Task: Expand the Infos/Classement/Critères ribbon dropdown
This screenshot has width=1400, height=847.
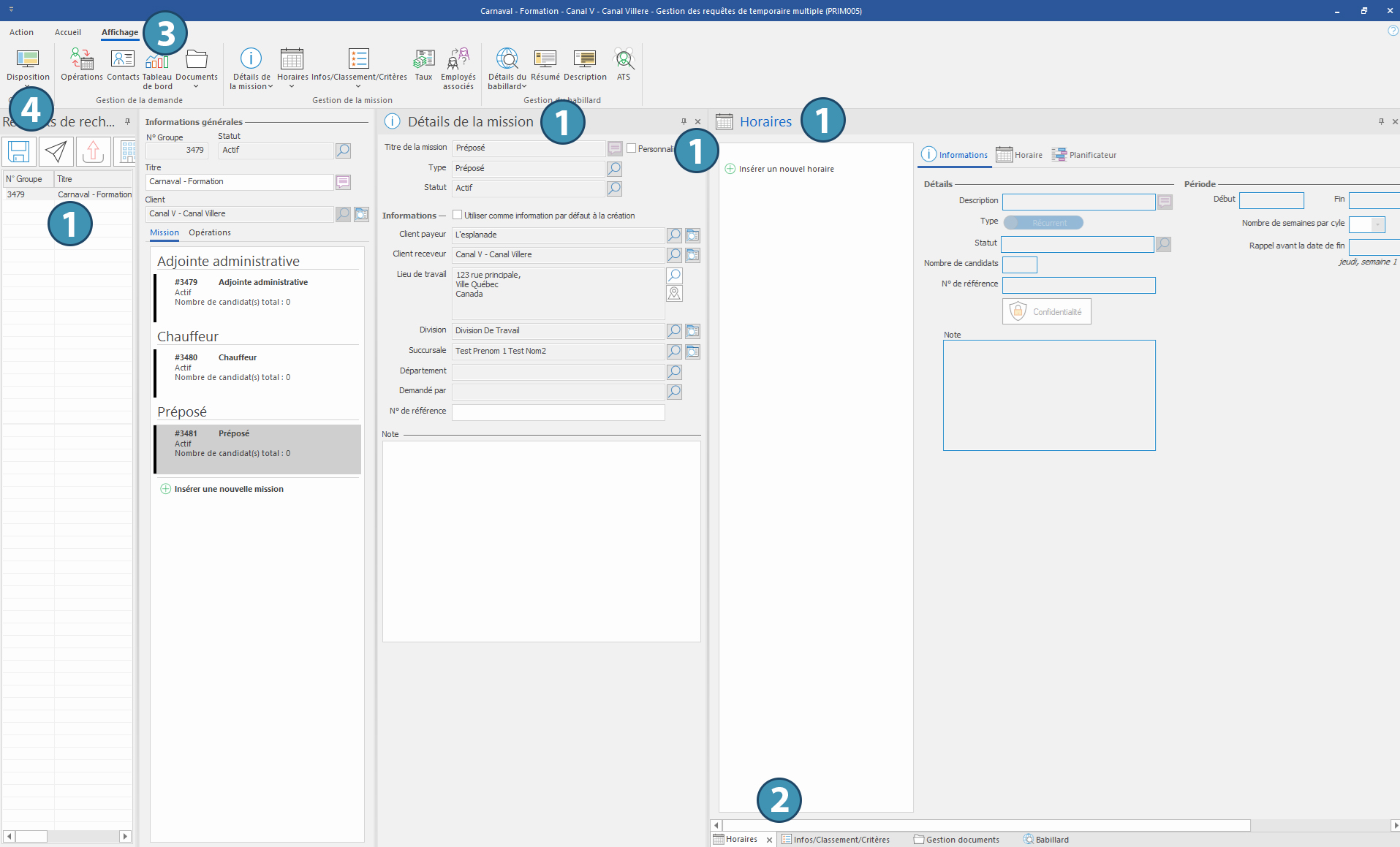Action: click(358, 86)
